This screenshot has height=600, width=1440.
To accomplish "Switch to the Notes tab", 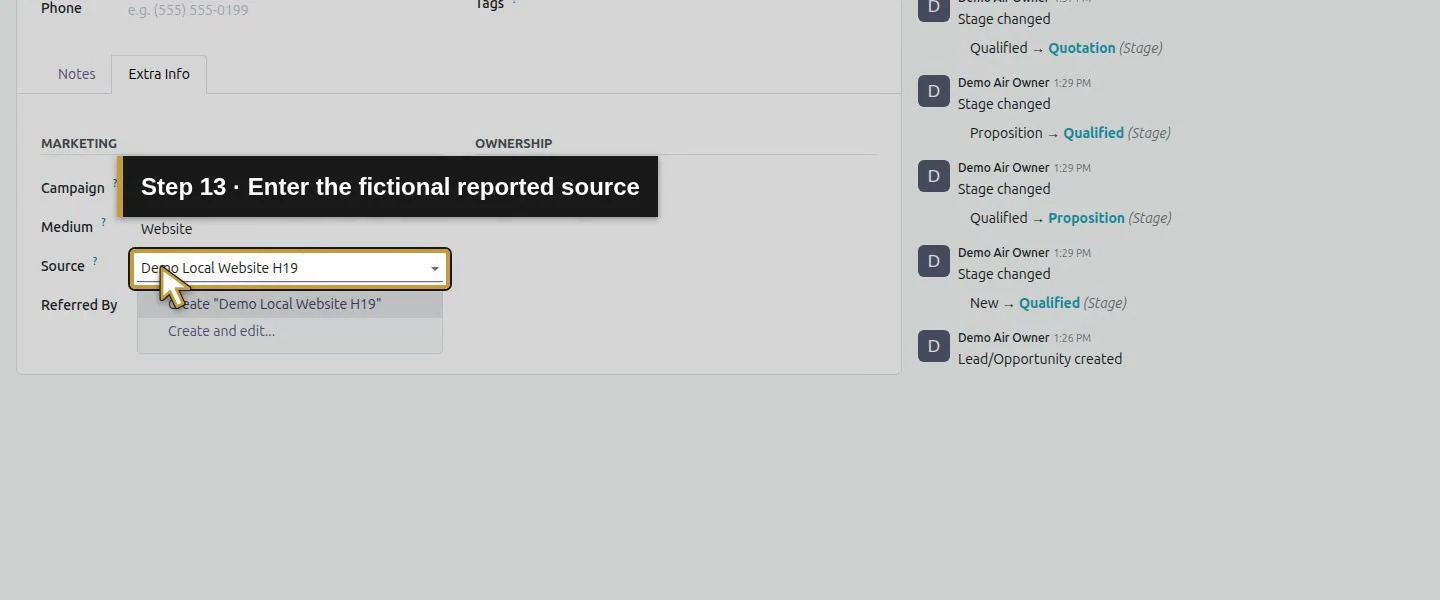I will coord(77,74).
